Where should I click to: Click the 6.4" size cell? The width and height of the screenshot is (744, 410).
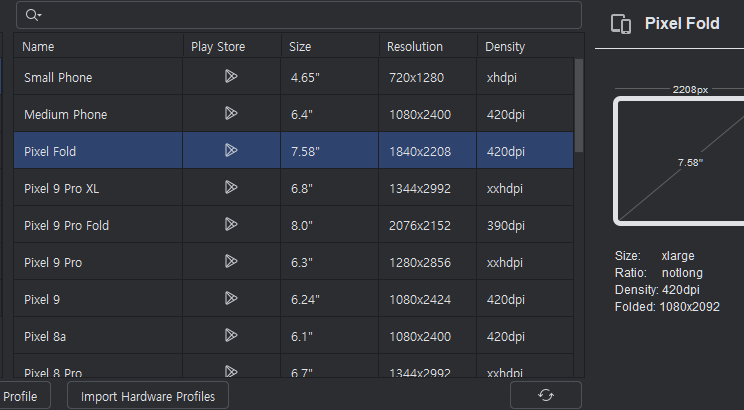pos(330,114)
